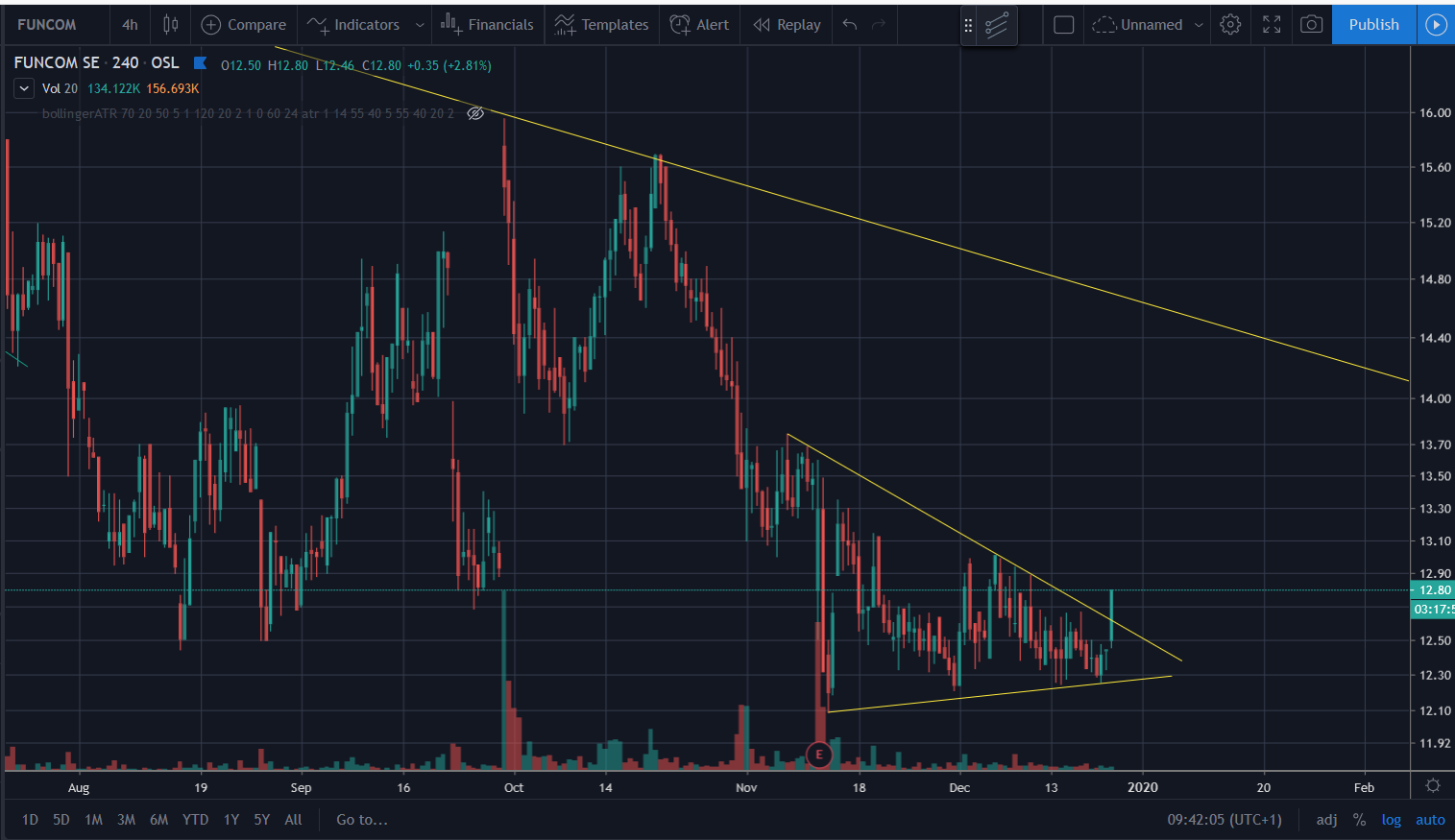The width and height of the screenshot is (1455, 840).
Task: Grab the drawing toolbar drag handle
Action: (x=968, y=26)
